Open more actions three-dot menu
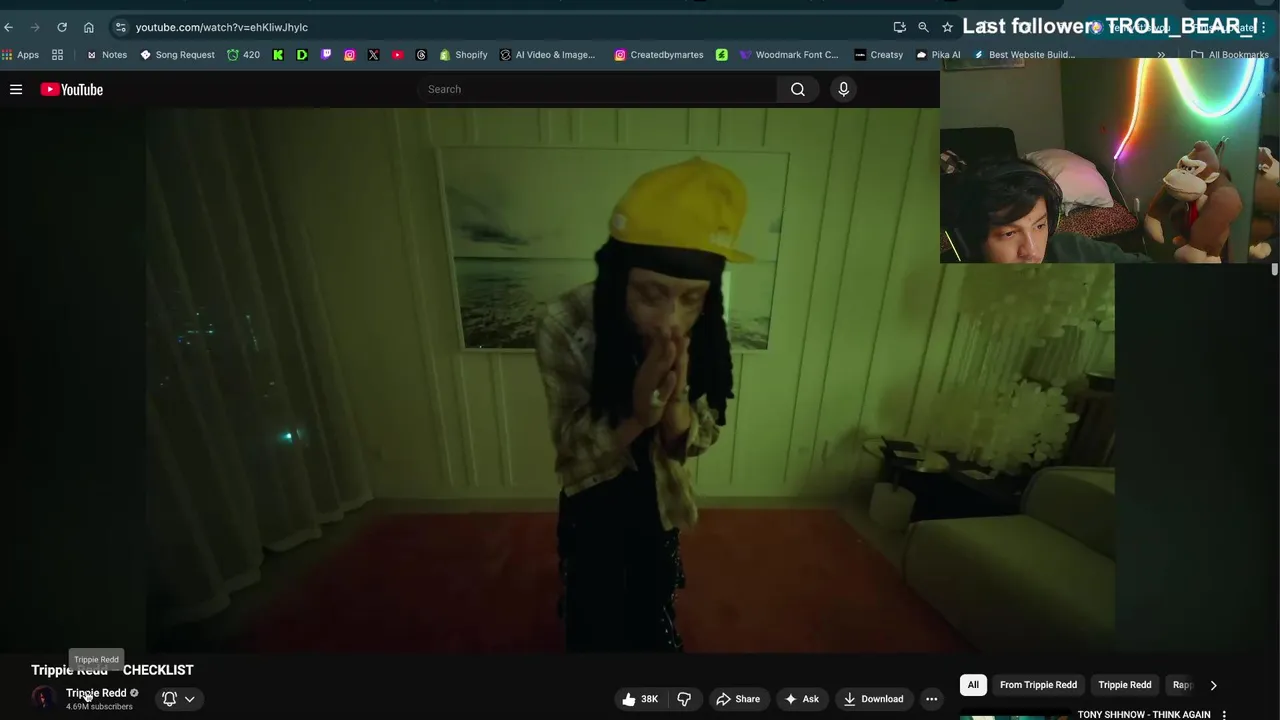Viewport: 1280px width, 720px height. (931, 699)
